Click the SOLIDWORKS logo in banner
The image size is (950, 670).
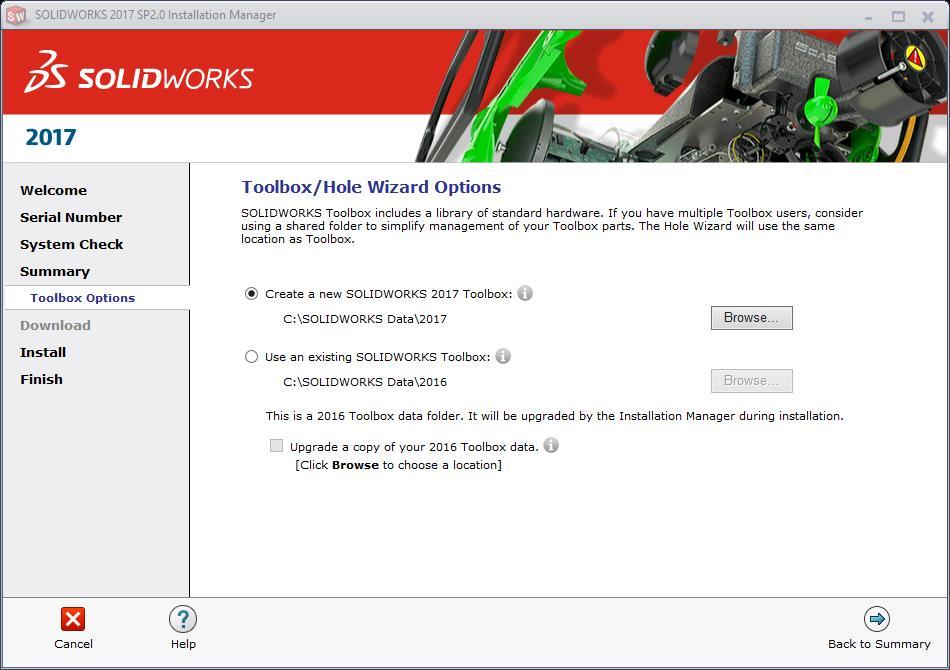(x=139, y=72)
